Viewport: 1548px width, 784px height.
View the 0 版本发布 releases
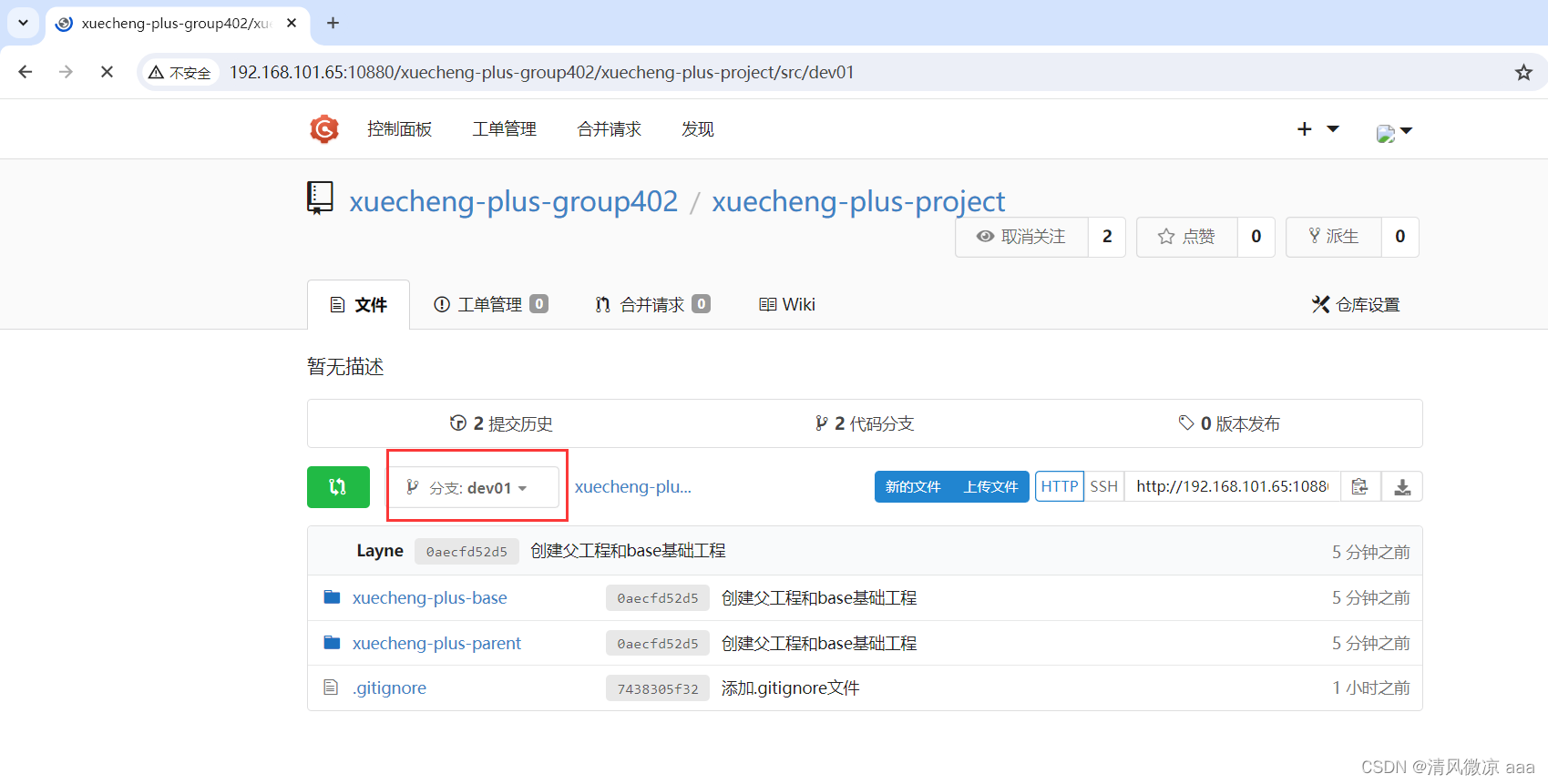[1229, 423]
